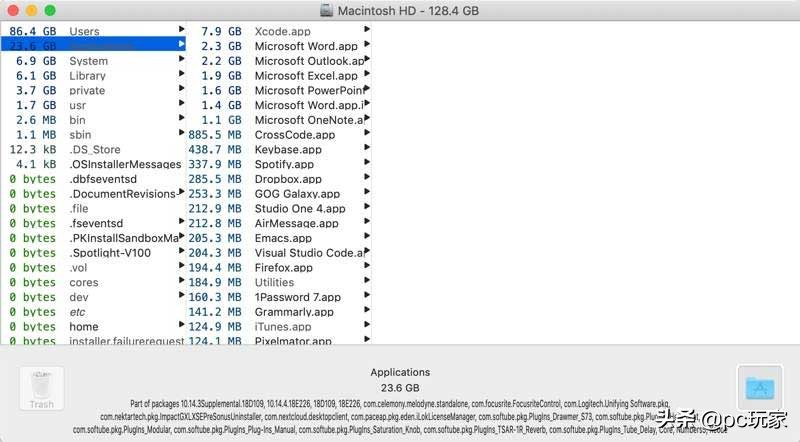Select the etc entry
Viewport: 800px width, 442px height.
tap(93, 312)
